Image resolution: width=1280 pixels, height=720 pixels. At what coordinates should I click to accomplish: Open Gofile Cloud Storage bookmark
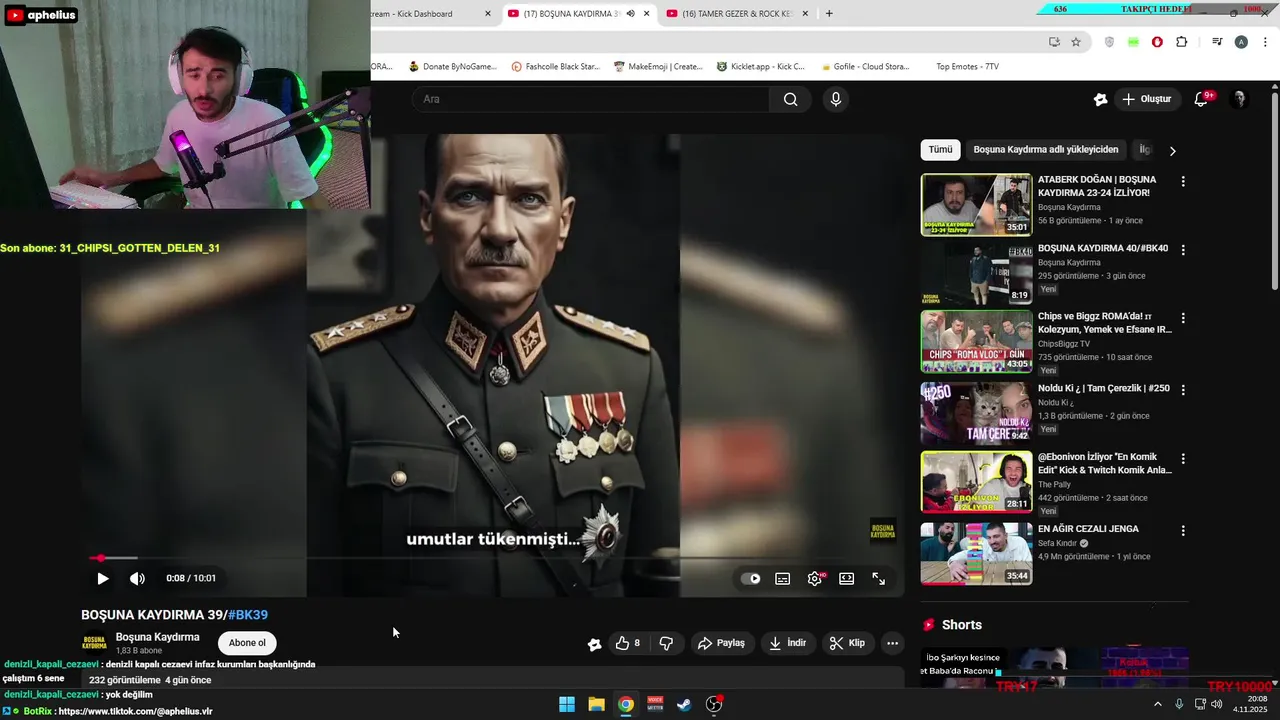tap(864, 67)
